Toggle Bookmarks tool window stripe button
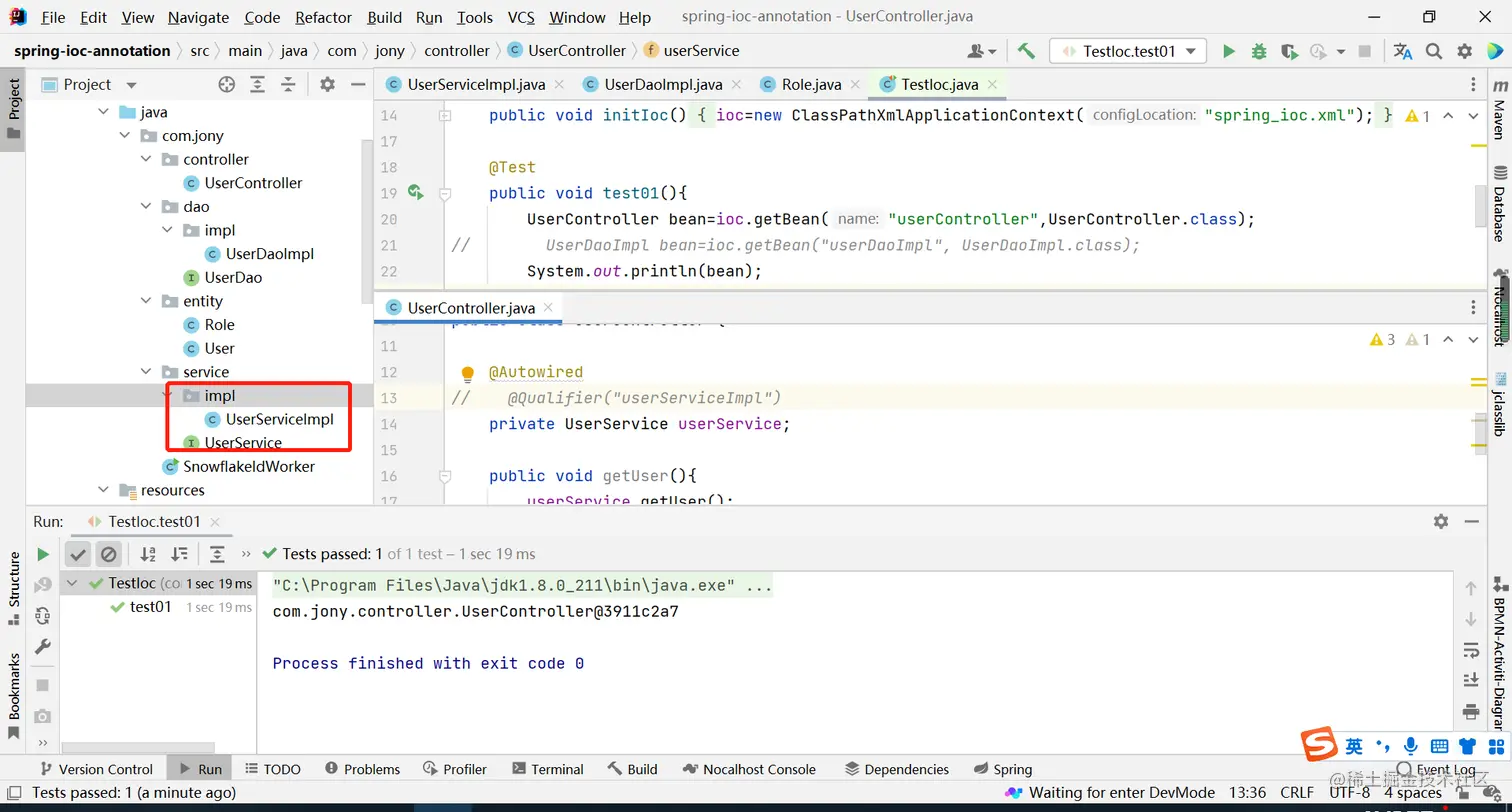This screenshot has height=812, width=1512. 13,695
